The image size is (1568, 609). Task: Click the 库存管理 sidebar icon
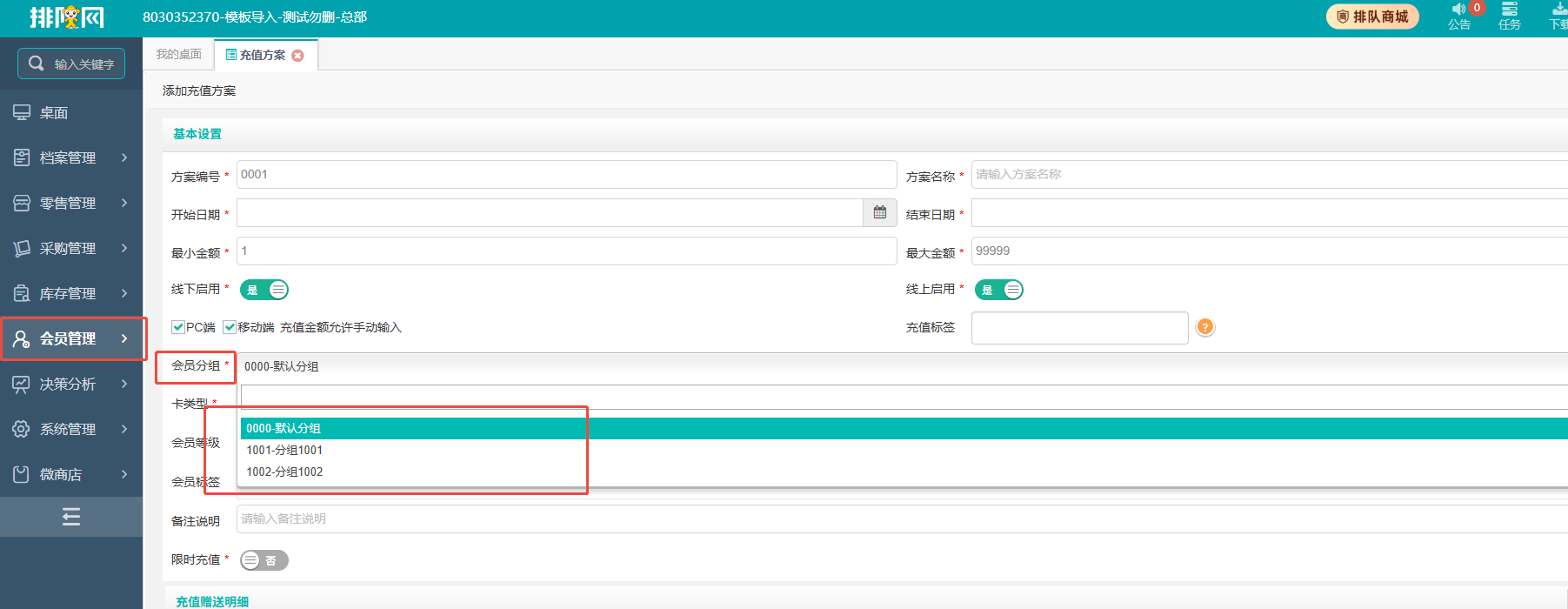click(x=22, y=293)
